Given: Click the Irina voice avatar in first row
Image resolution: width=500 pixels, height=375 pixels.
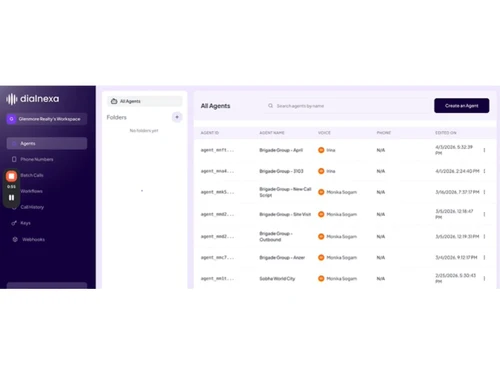Looking at the screenshot, I should coord(321,150).
